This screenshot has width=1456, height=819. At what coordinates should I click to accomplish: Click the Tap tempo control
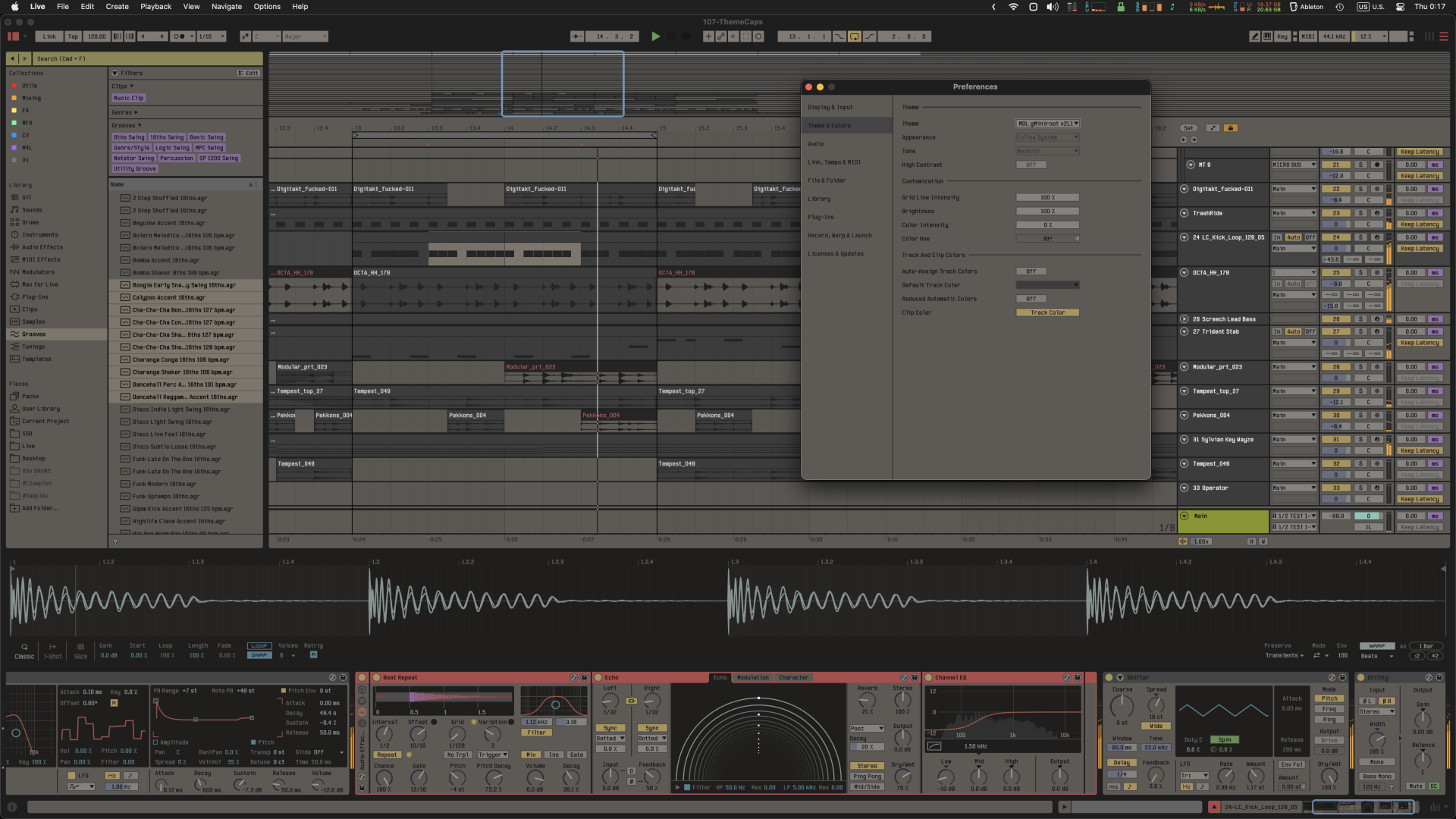point(73,36)
